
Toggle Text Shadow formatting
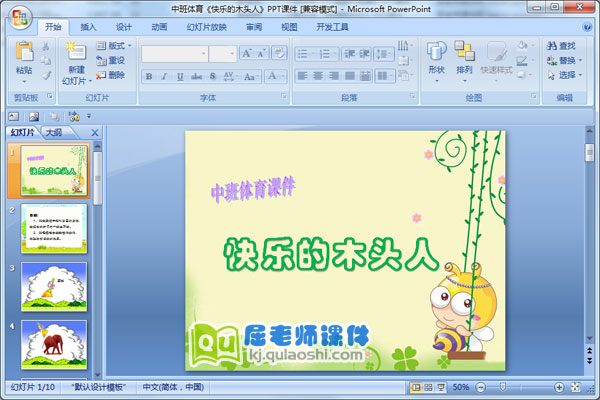[213, 77]
